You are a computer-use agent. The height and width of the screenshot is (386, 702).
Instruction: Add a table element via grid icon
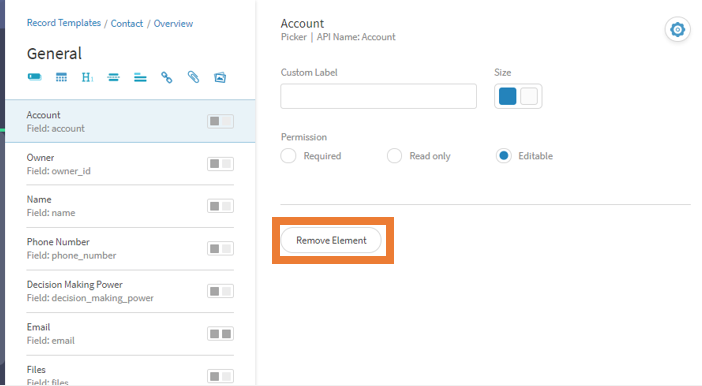(x=61, y=77)
